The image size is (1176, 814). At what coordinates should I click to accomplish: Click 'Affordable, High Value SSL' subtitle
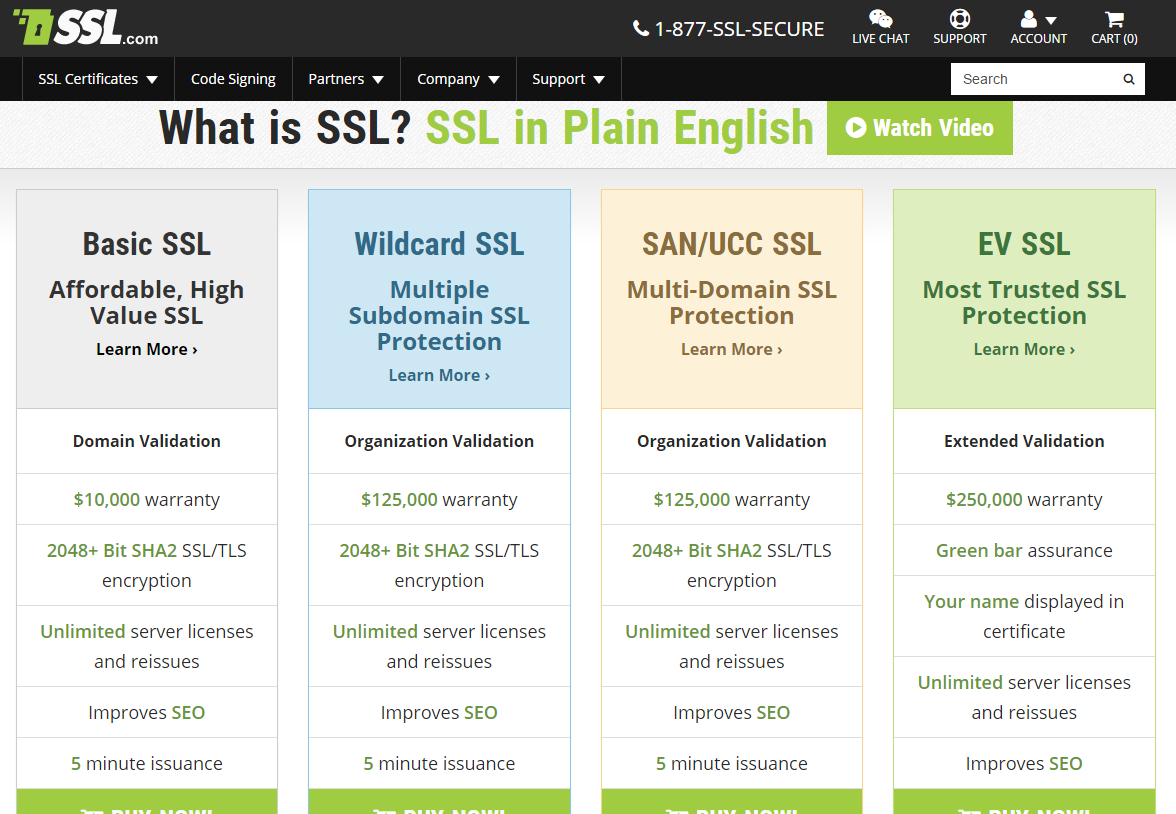pos(147,302)
